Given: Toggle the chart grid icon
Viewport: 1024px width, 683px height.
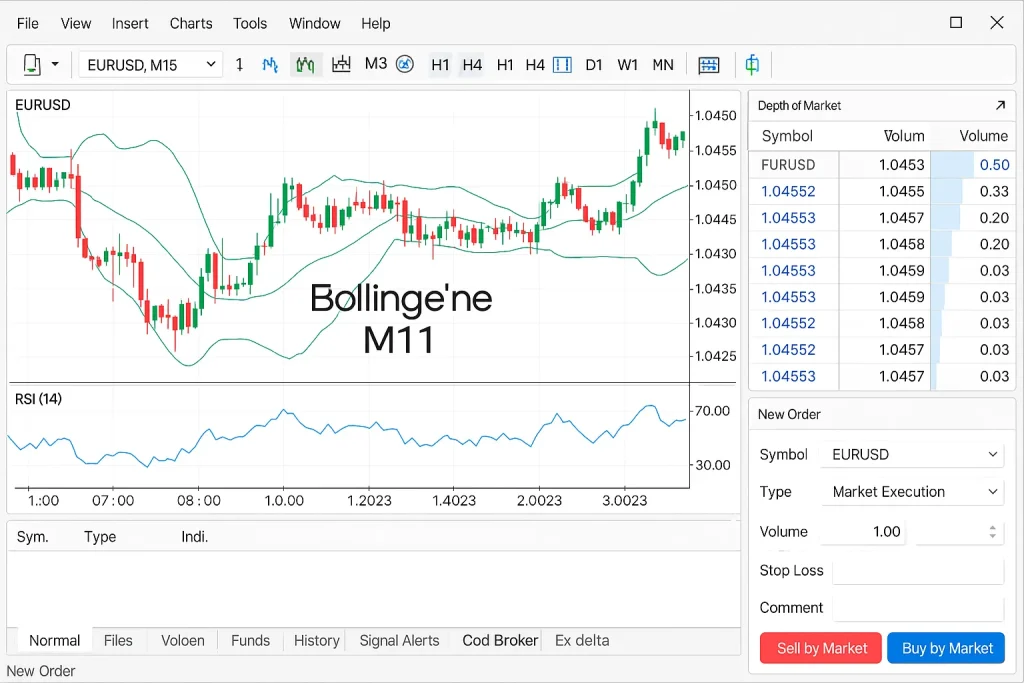Looking at the screenshot, I should 709,65.
